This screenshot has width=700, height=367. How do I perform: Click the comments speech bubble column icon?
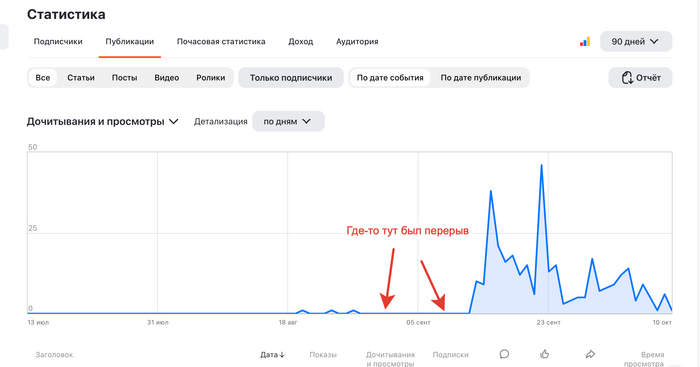click(504, 354)
